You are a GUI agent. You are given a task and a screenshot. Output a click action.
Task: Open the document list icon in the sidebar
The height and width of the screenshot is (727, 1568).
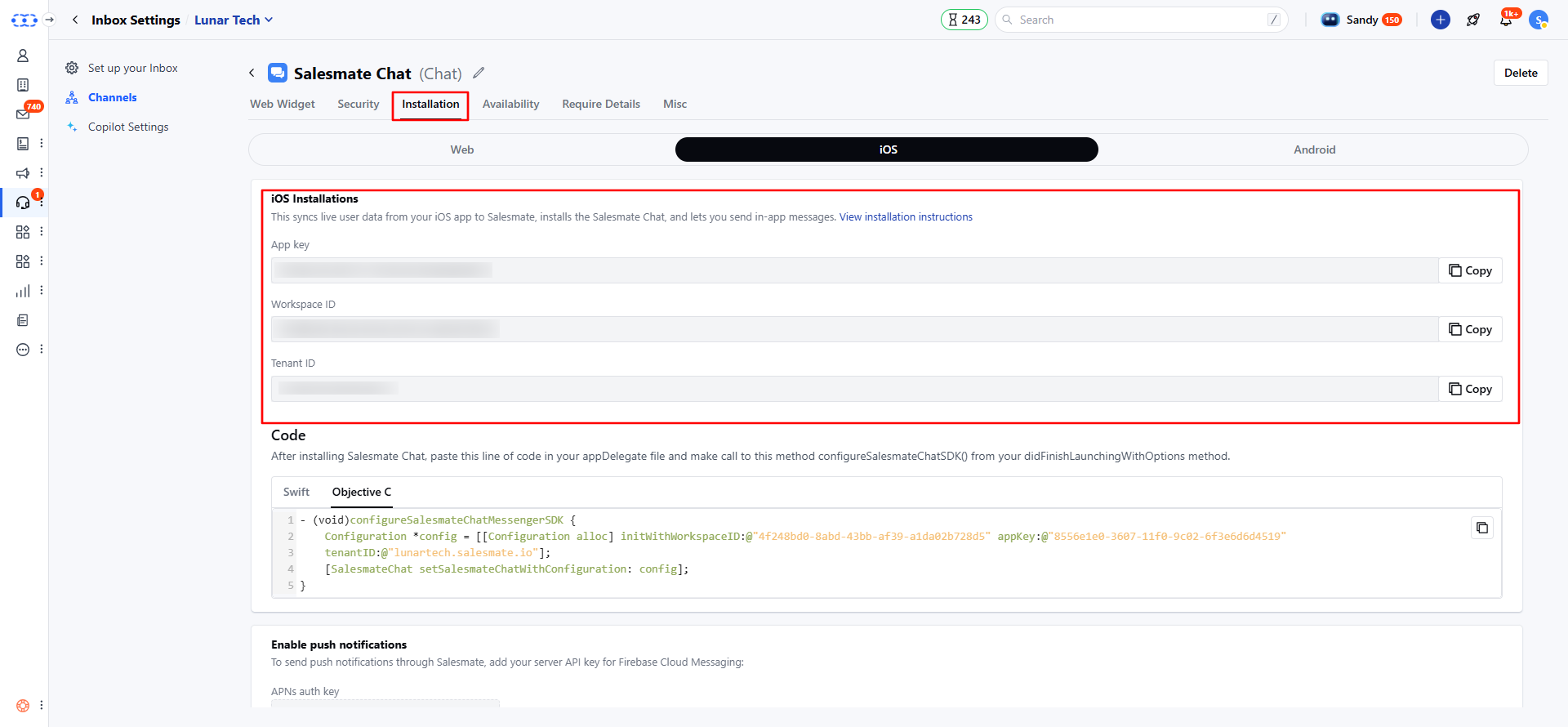(x=23, y=320)
